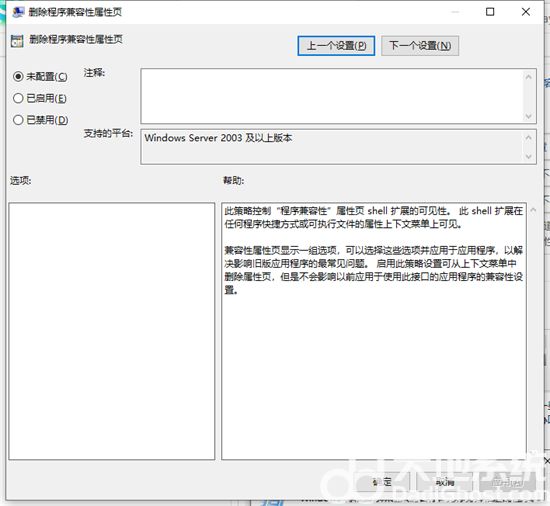Click the help pane scroll up arrow
The height and width of the screenshot is (506, 550).
point(533,210)
